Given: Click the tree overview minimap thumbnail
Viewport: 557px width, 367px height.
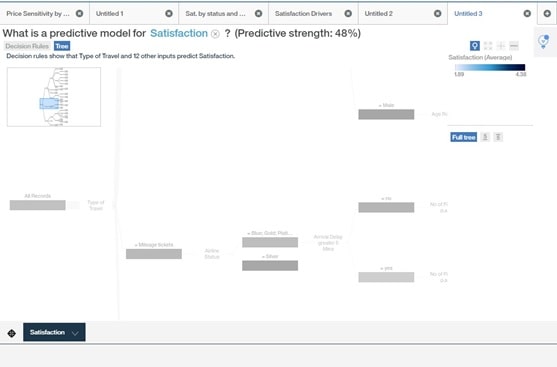Looking at the screenshot, I should point(54,97).
